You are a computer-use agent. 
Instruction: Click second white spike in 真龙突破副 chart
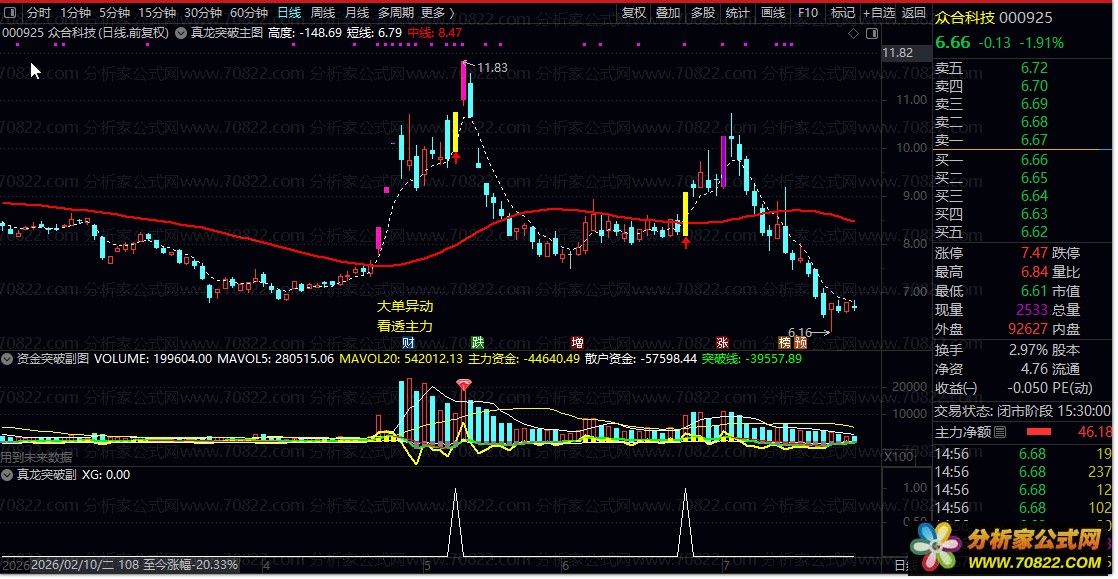pyautogui.click(x=686, y=523)
